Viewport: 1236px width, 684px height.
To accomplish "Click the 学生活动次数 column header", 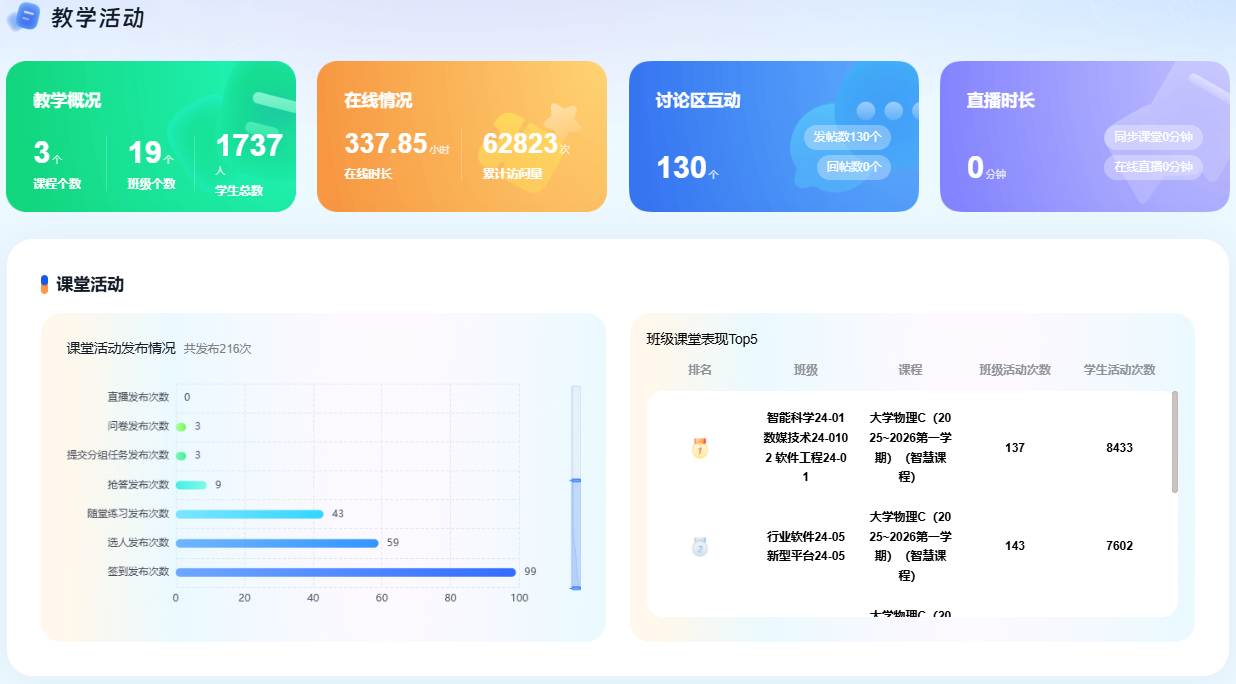I will point(1119,370).
